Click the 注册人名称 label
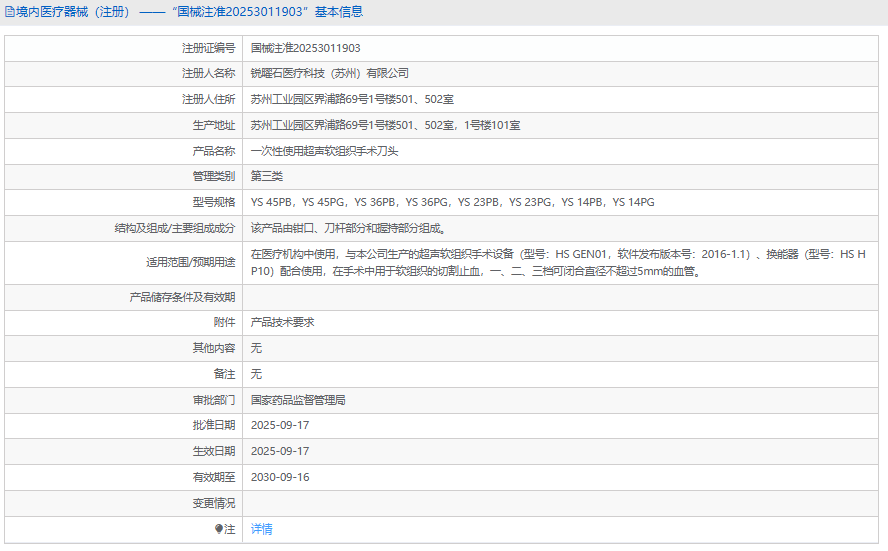Image resolution: width=888 pixels, height=551 pixels. (208, 73)
